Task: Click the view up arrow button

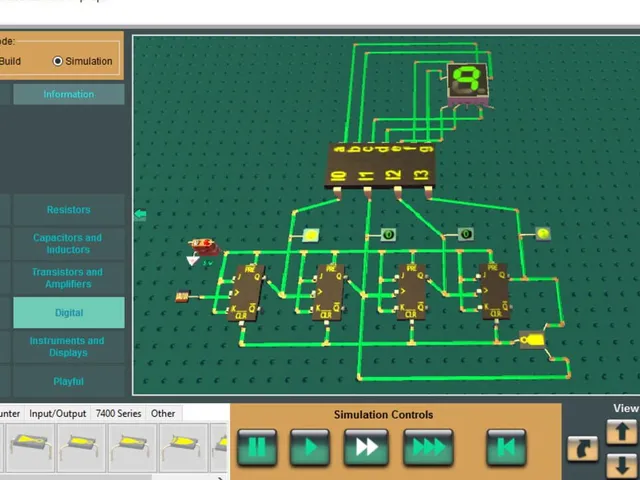Action: (x=622, y=432)
